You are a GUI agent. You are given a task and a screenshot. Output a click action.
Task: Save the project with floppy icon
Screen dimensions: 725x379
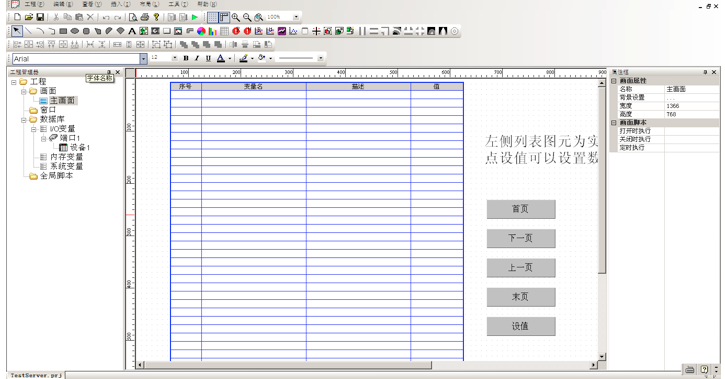click(x=40, y=17)
